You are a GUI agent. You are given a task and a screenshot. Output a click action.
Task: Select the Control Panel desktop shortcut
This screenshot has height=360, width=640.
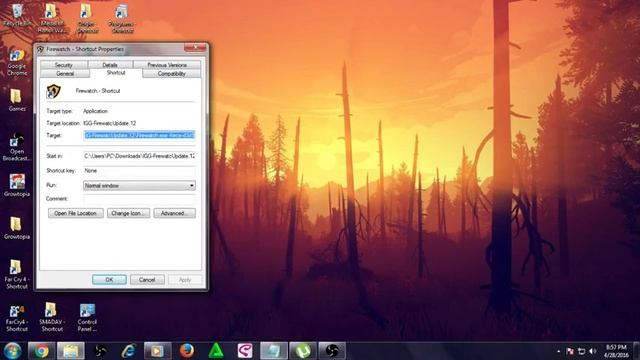[87, 318]
